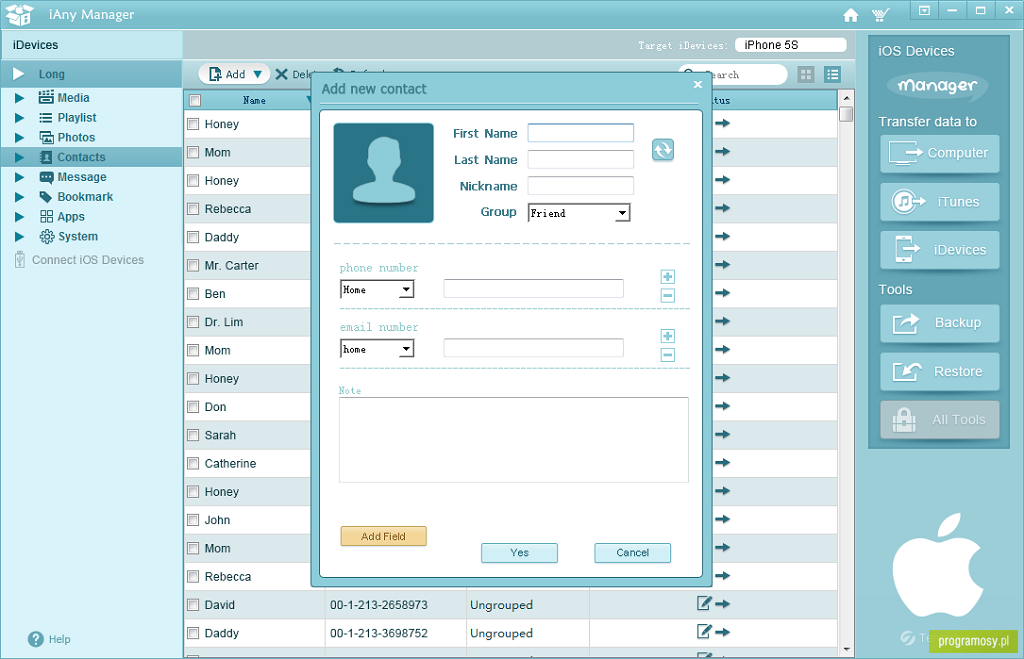Collapse the Long device tree arrow

18,74
